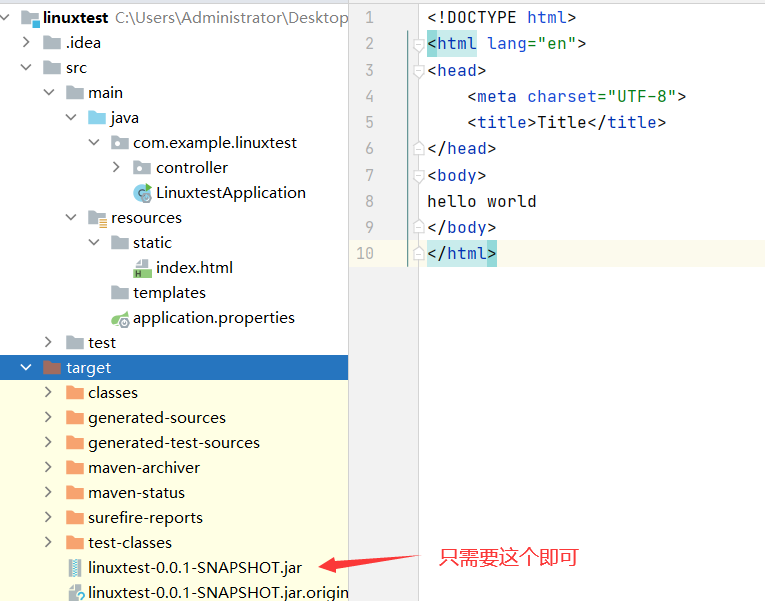The width and height of the screenshot is (765, 601).
Task: Click the lang="en" attribute
Action: [532, 43]
